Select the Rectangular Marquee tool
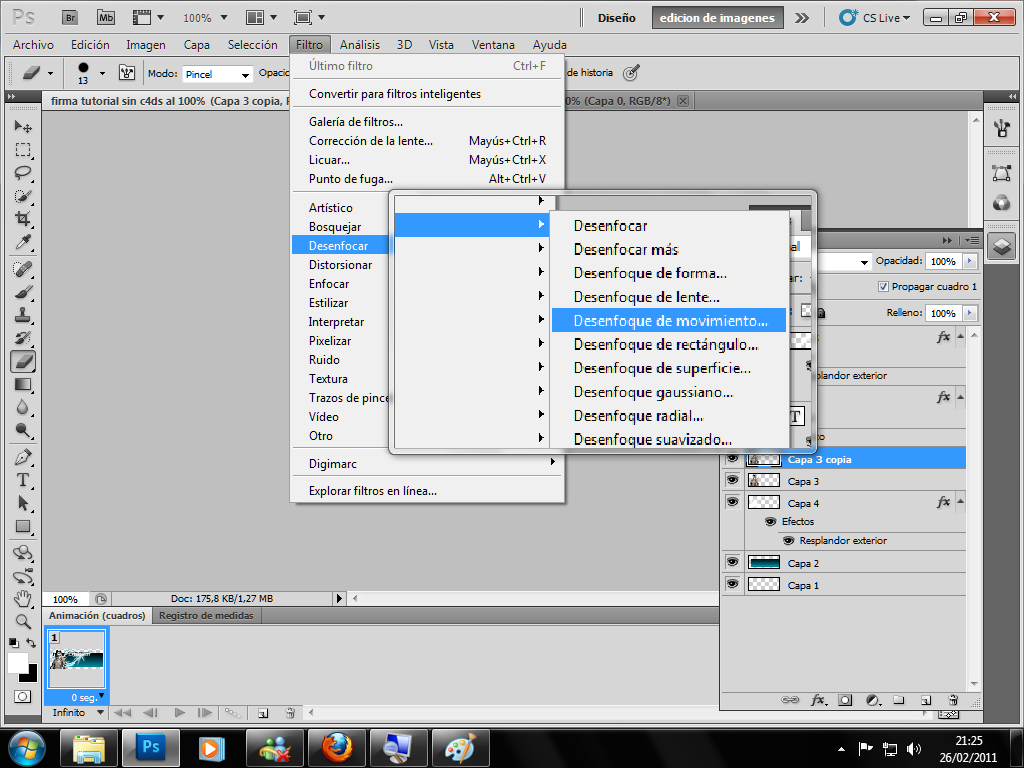The width and height of the screenshot is (1024, 768). 23,150
